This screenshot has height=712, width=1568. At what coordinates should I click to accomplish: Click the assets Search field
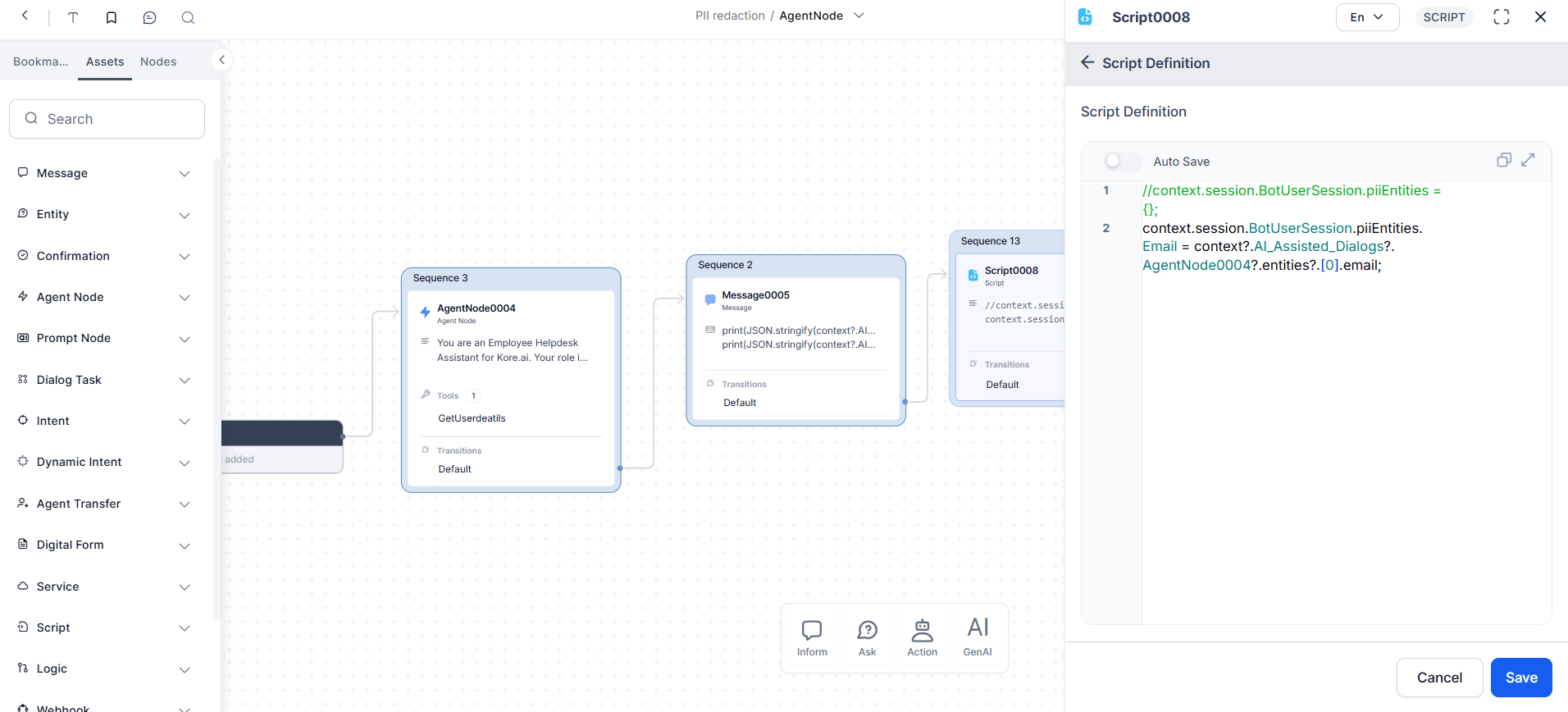click(x=107, y=119)
